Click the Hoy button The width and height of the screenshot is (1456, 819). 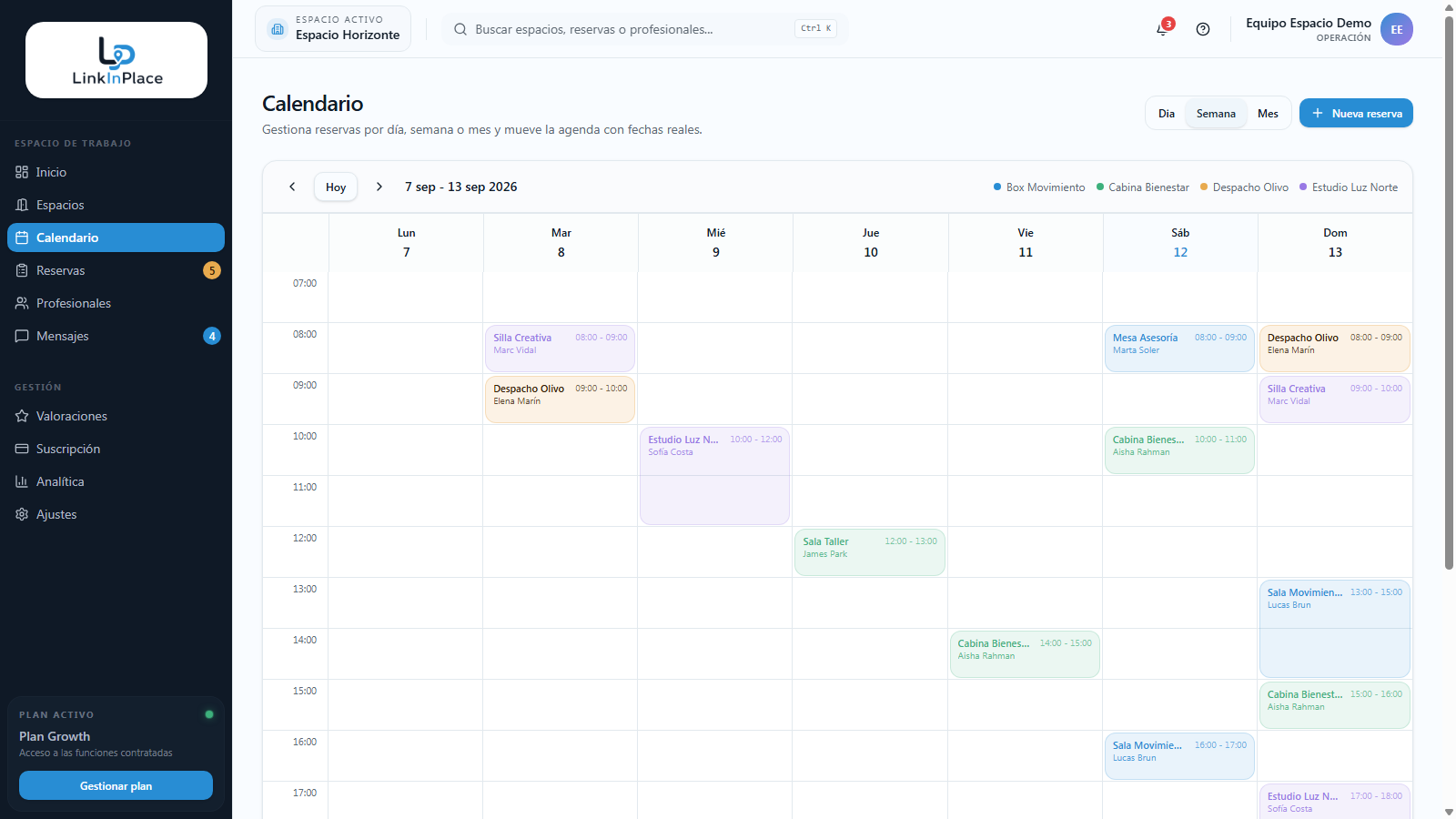click(336, 187)
